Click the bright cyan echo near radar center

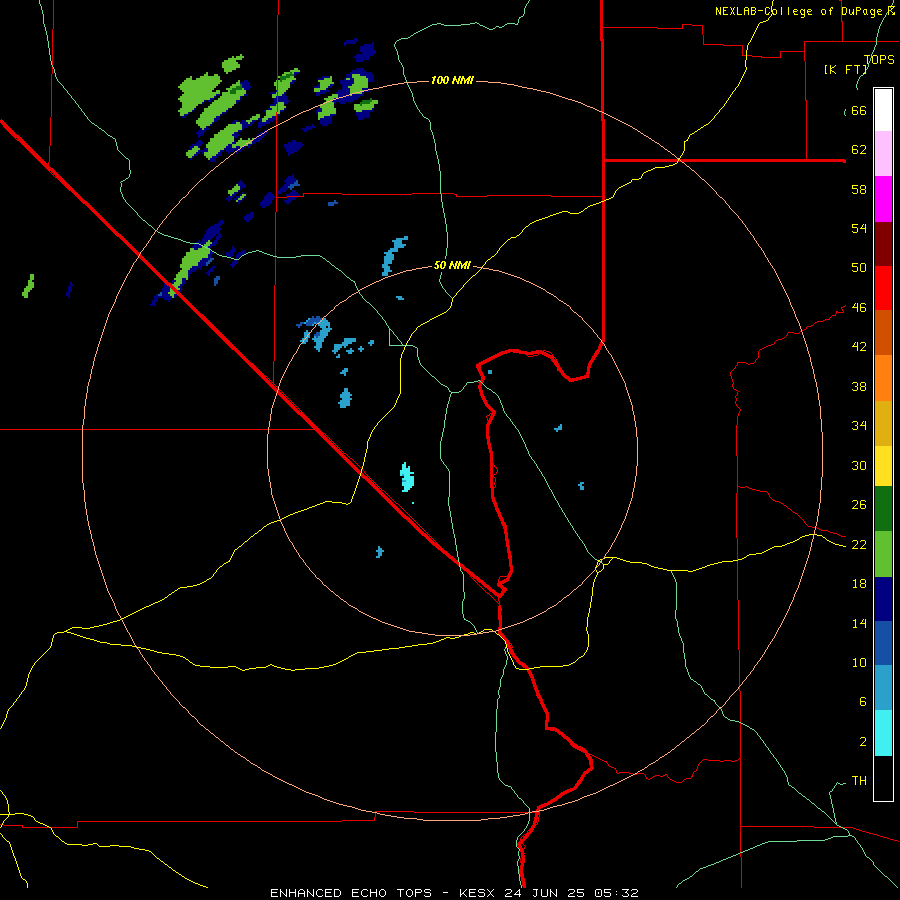pyautogui.click(x=407, y=478)
